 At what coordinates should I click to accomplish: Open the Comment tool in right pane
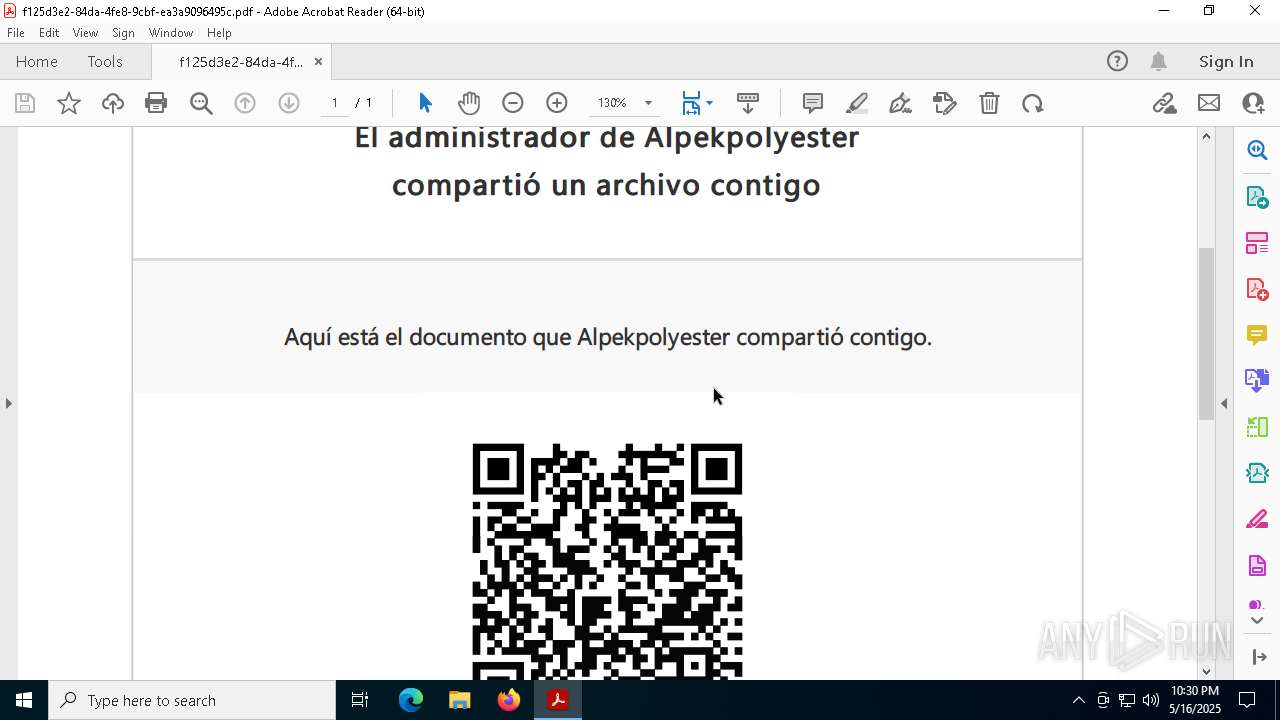pos(1257,335)
